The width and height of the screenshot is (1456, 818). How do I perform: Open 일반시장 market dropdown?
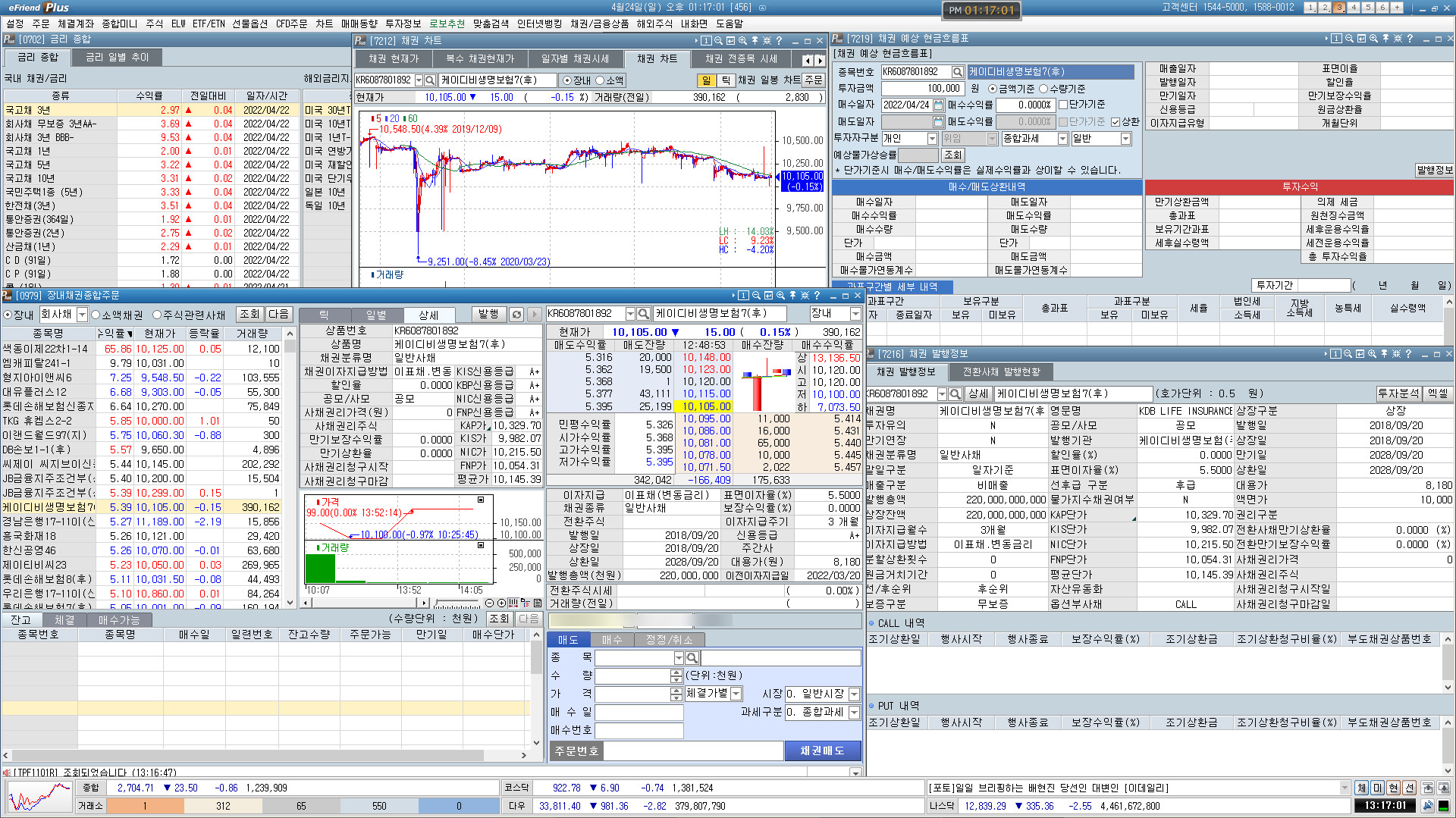click(x=854, y=694)
